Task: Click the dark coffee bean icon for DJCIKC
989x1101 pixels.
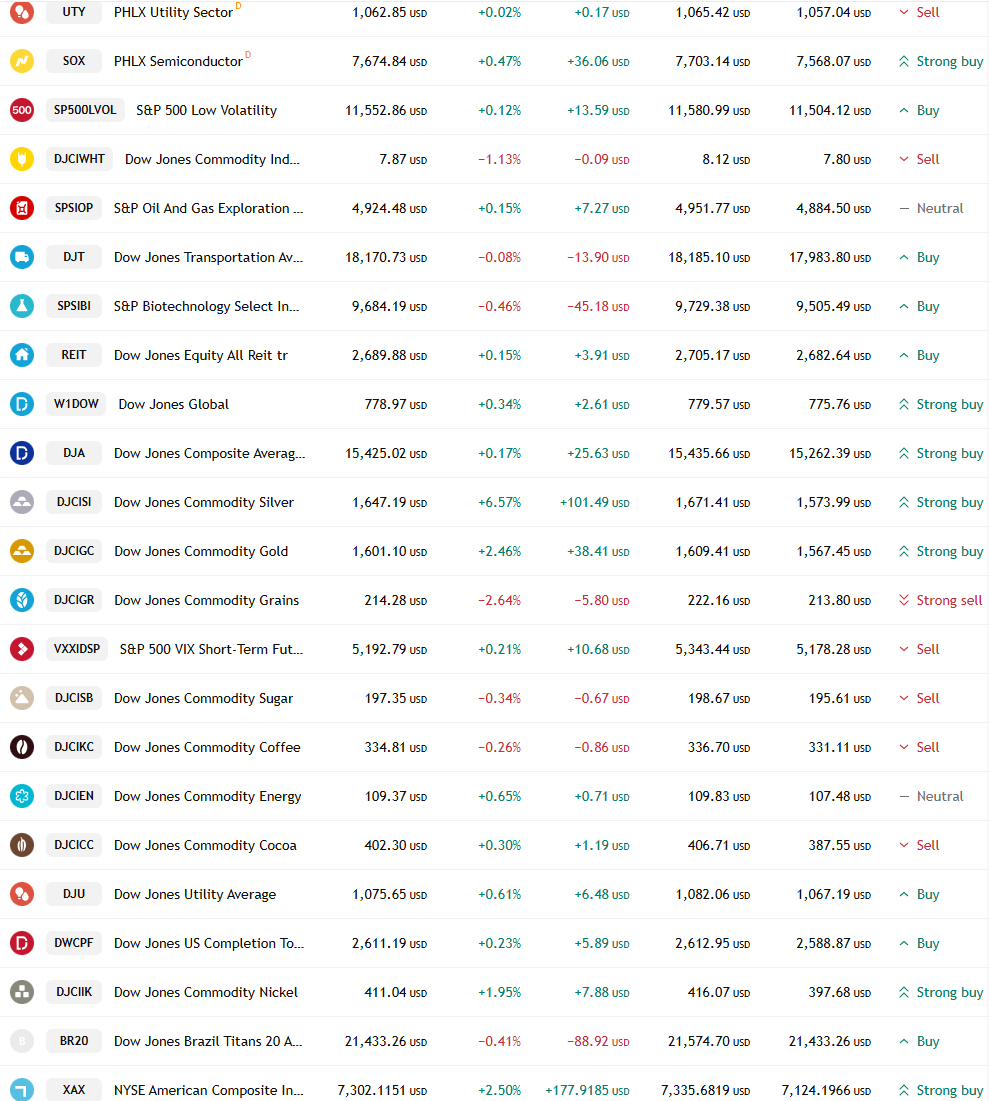Action: [22, 747]
